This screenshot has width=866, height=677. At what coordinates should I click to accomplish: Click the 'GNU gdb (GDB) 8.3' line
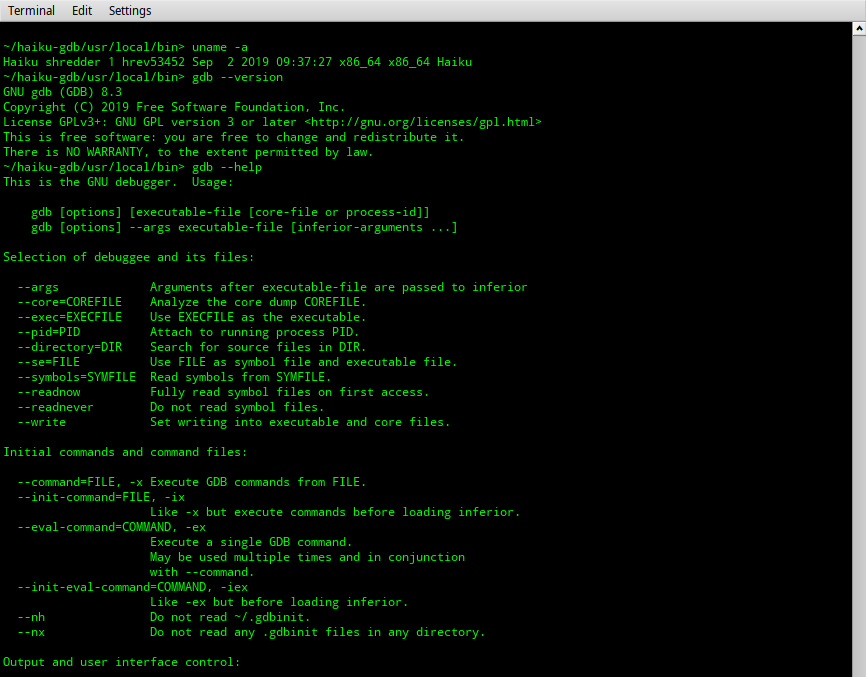62,92
